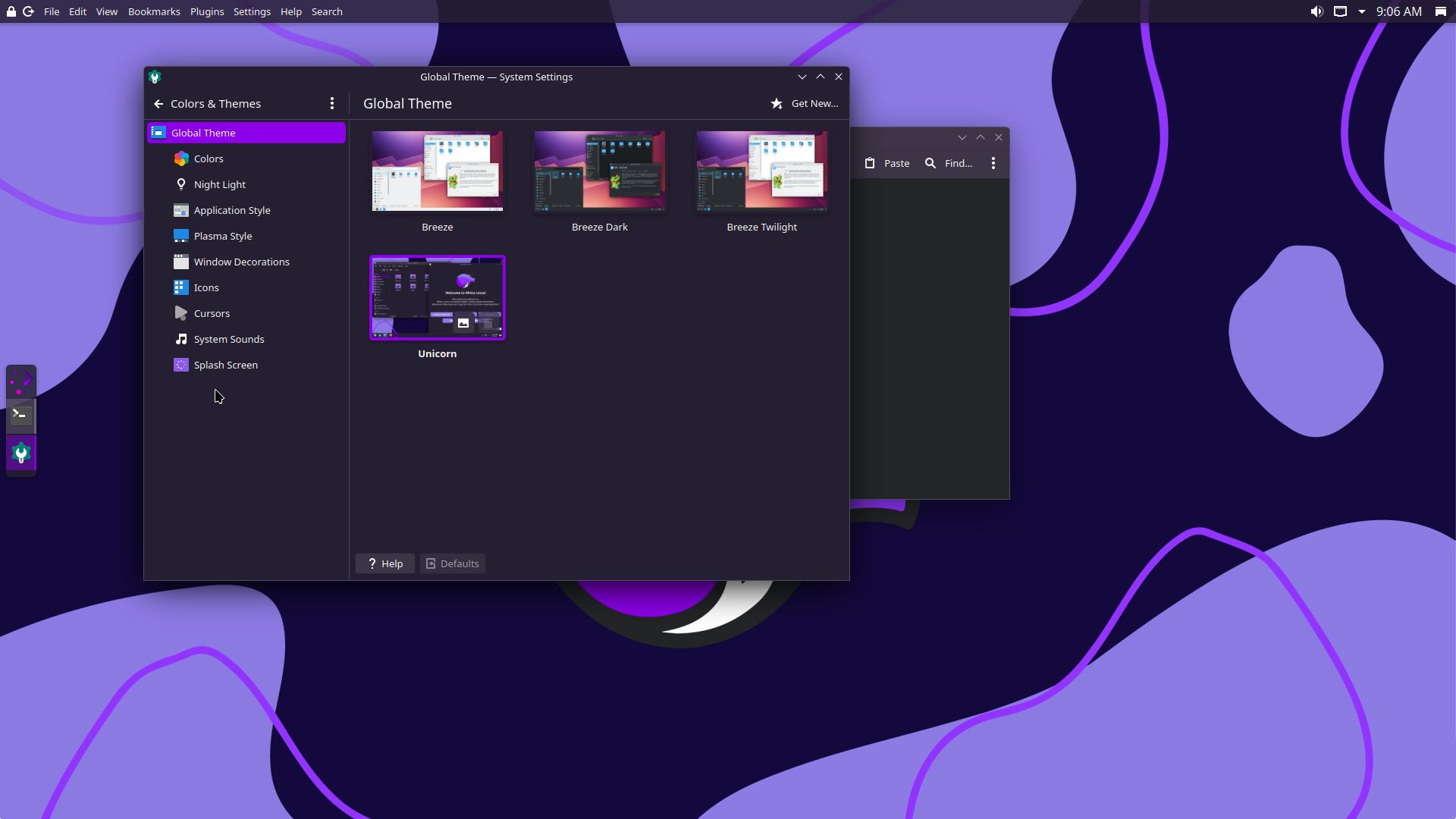Click the keyboard tray icon
The width and height of the screenshot is (1456, 819).
pyautogui.click(x=1341, y=11)
